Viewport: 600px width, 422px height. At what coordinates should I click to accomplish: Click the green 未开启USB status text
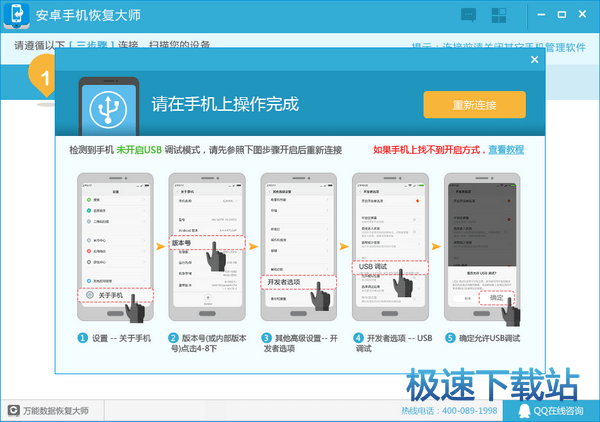139,150
